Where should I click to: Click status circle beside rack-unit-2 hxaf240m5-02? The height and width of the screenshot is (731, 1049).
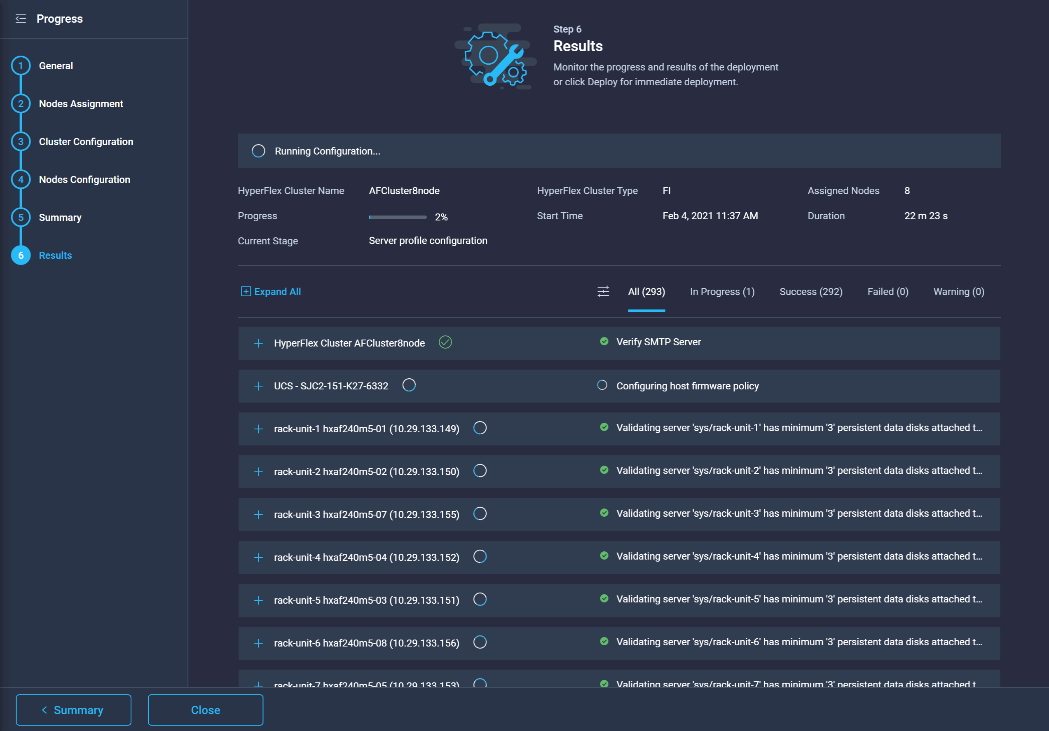tap(480, 471)
